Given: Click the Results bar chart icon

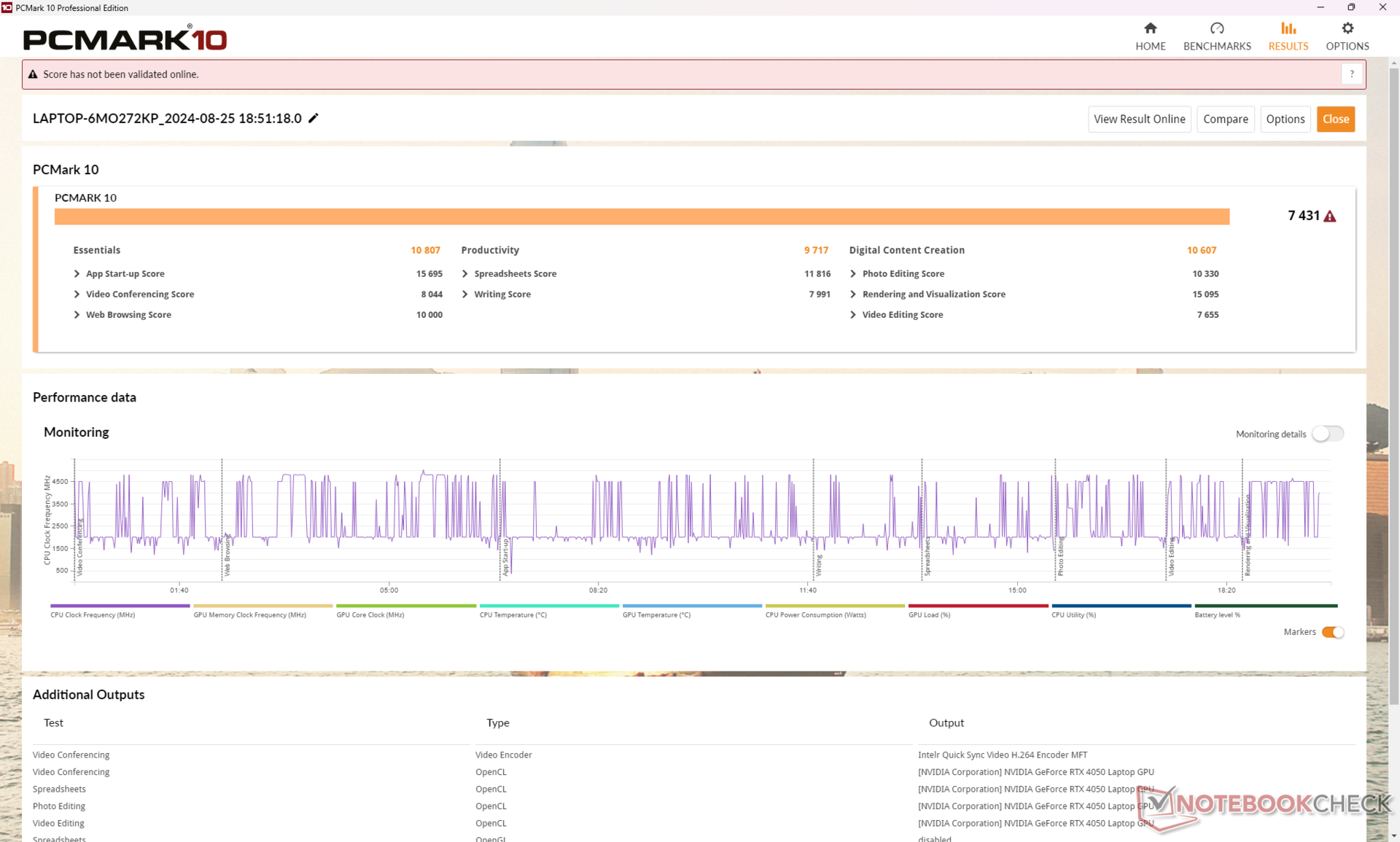Looking at the screenshot, I should 1288,28.
